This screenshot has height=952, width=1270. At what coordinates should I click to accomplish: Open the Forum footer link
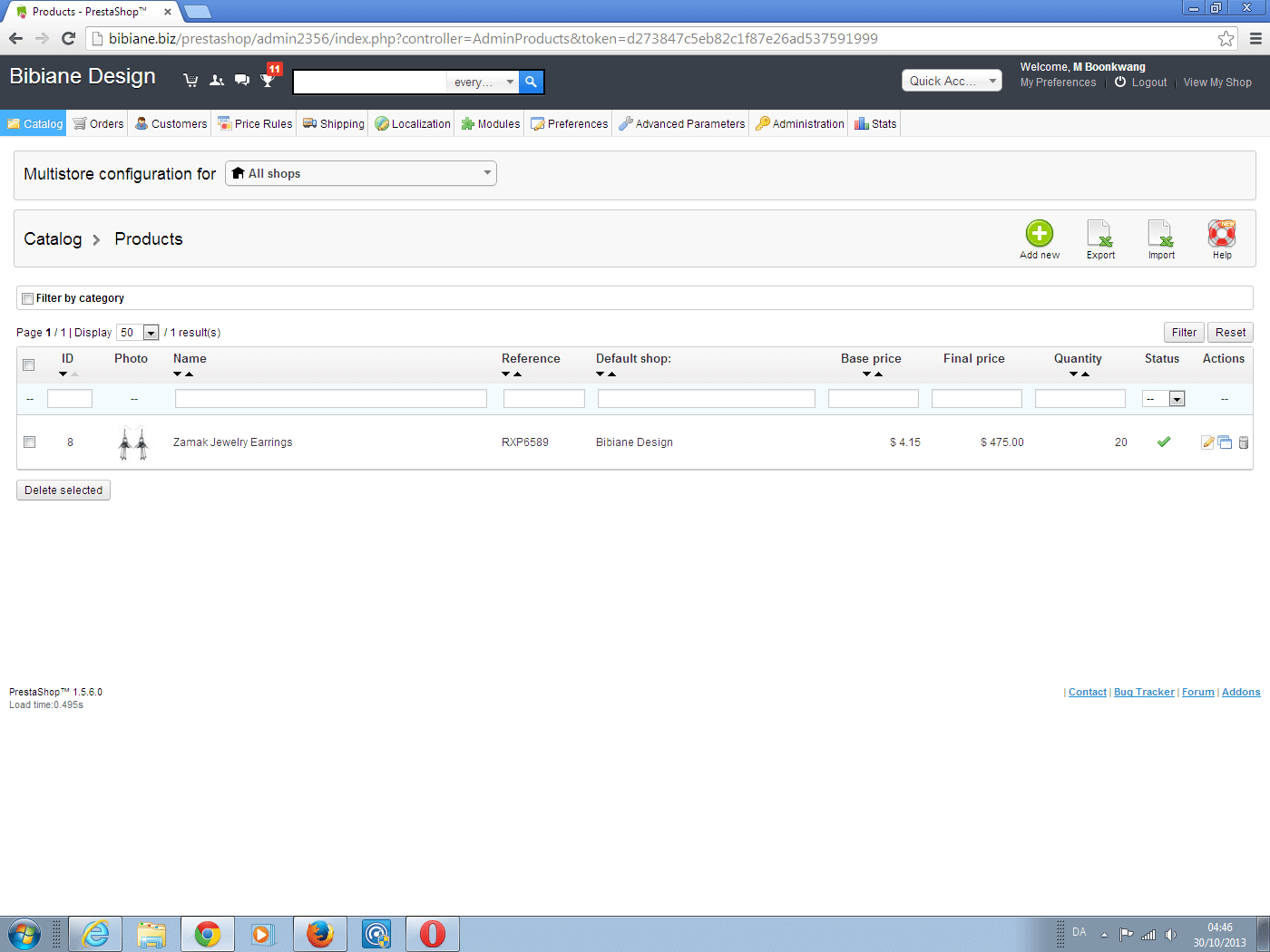point(1198,692)
